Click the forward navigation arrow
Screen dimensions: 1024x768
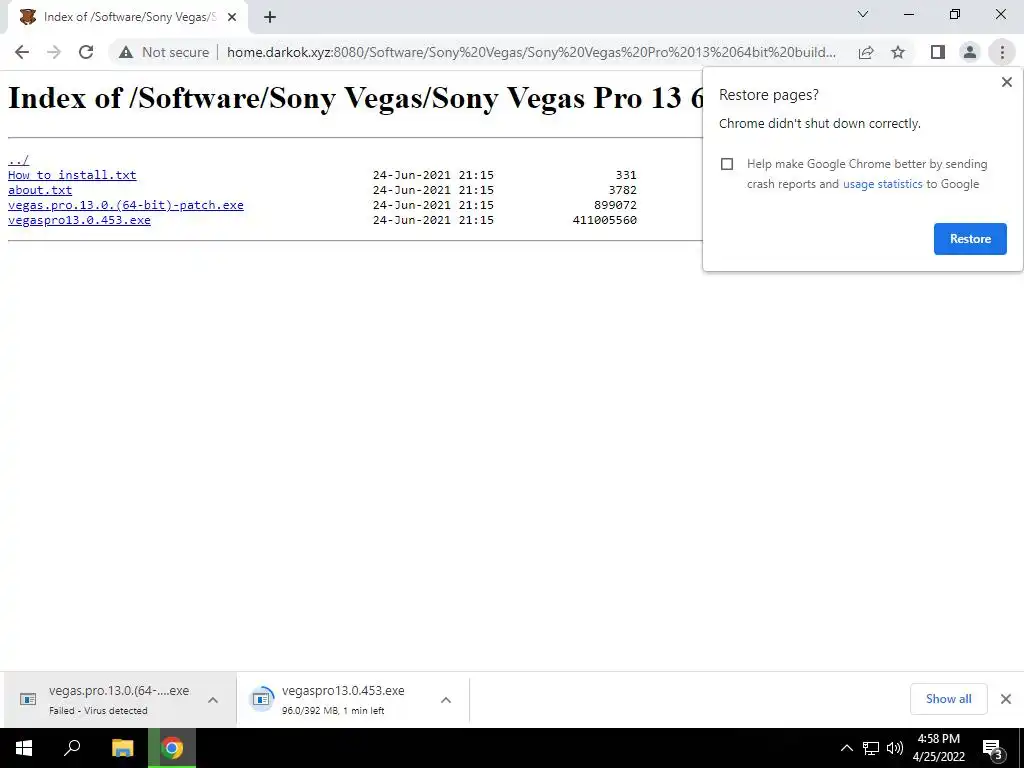pos(54,52)
